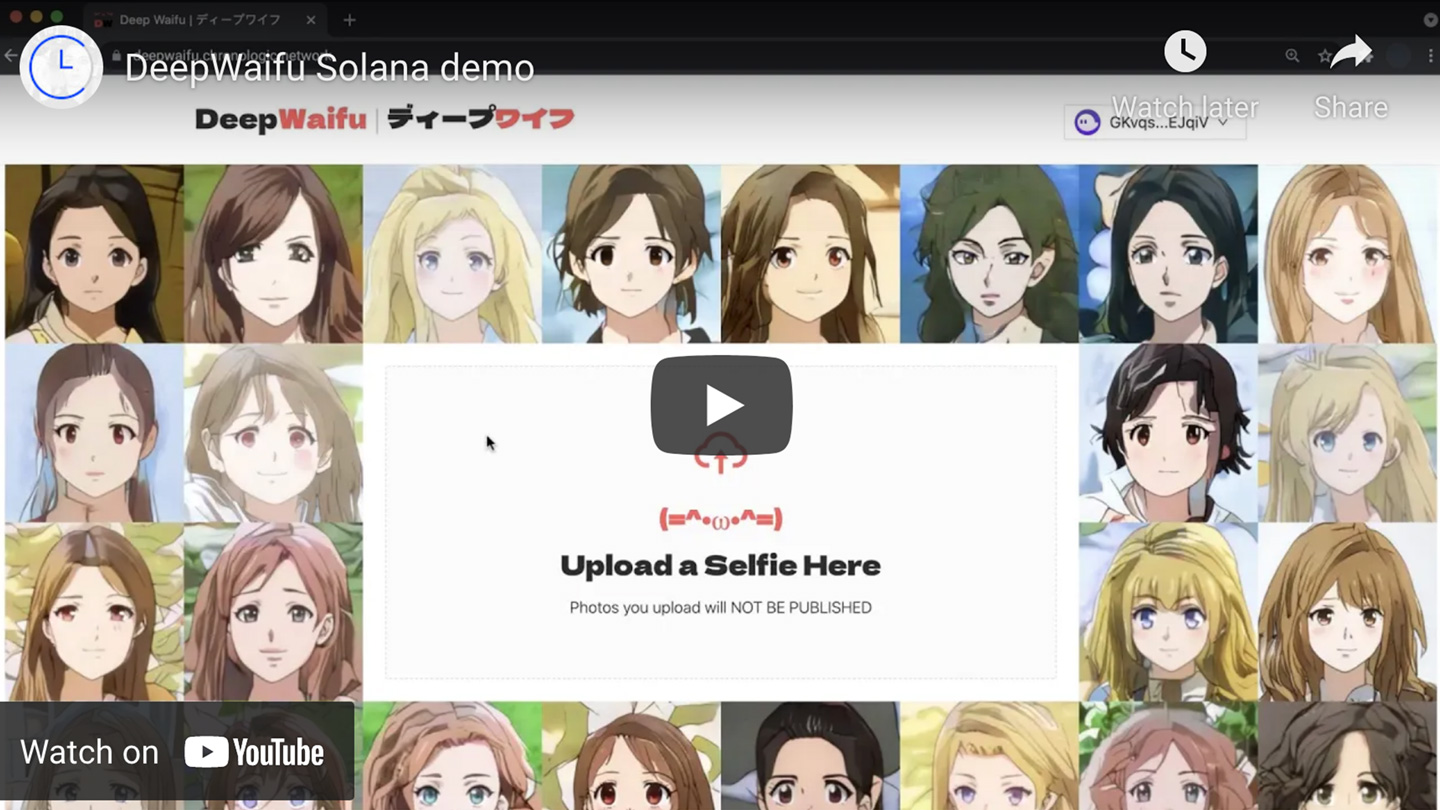Close the Deep Waifu browser tab
Viewport: 1440px width, 810px height.
tap(311, 20)
